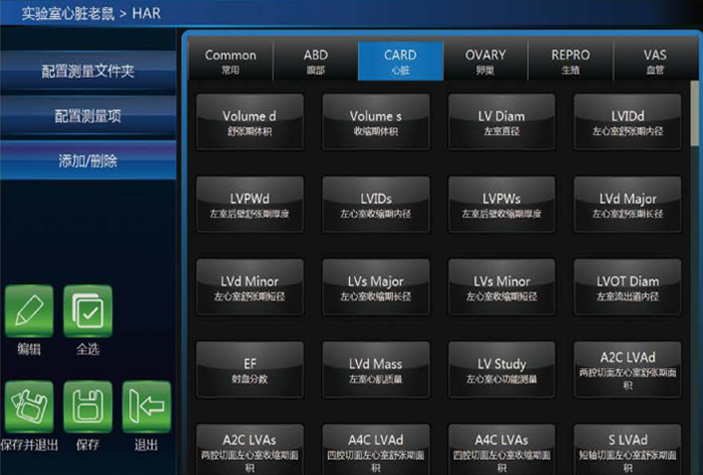This screenshot has width=703, height=475.
Task: Select the A2C LVAd measurement button
Action: [x=628, y=370]
